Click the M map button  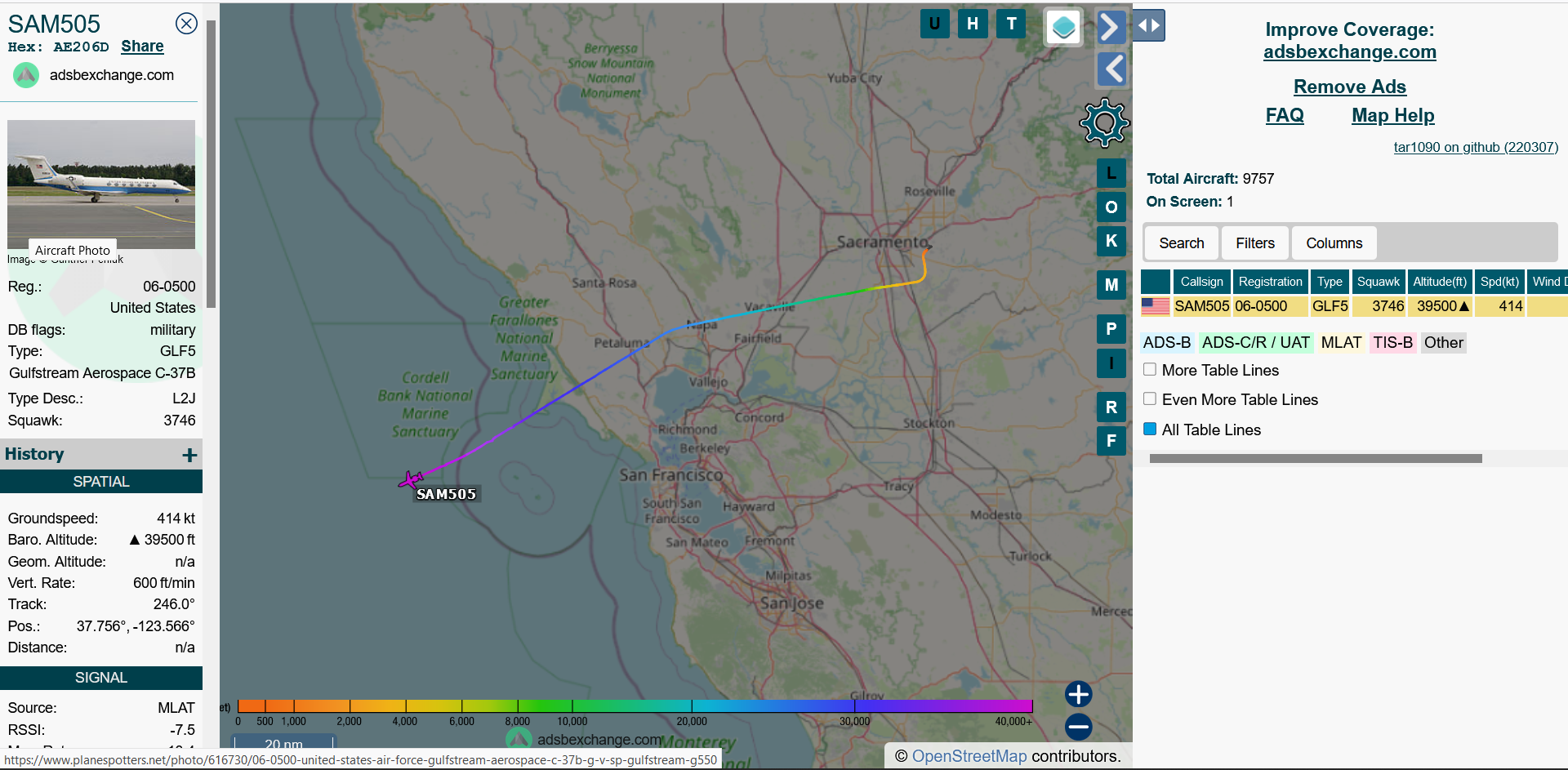point(1111,285)
